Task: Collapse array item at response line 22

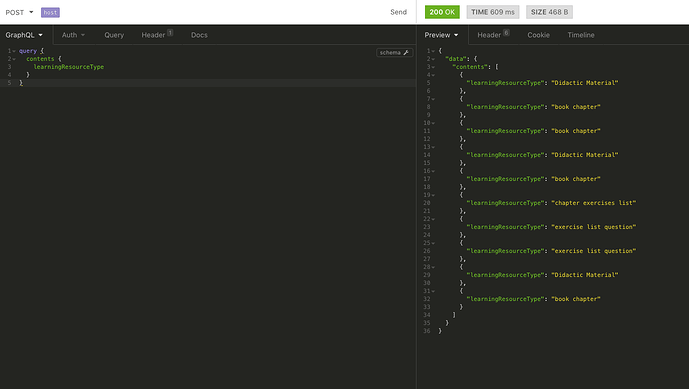Action: click(433, 219)
